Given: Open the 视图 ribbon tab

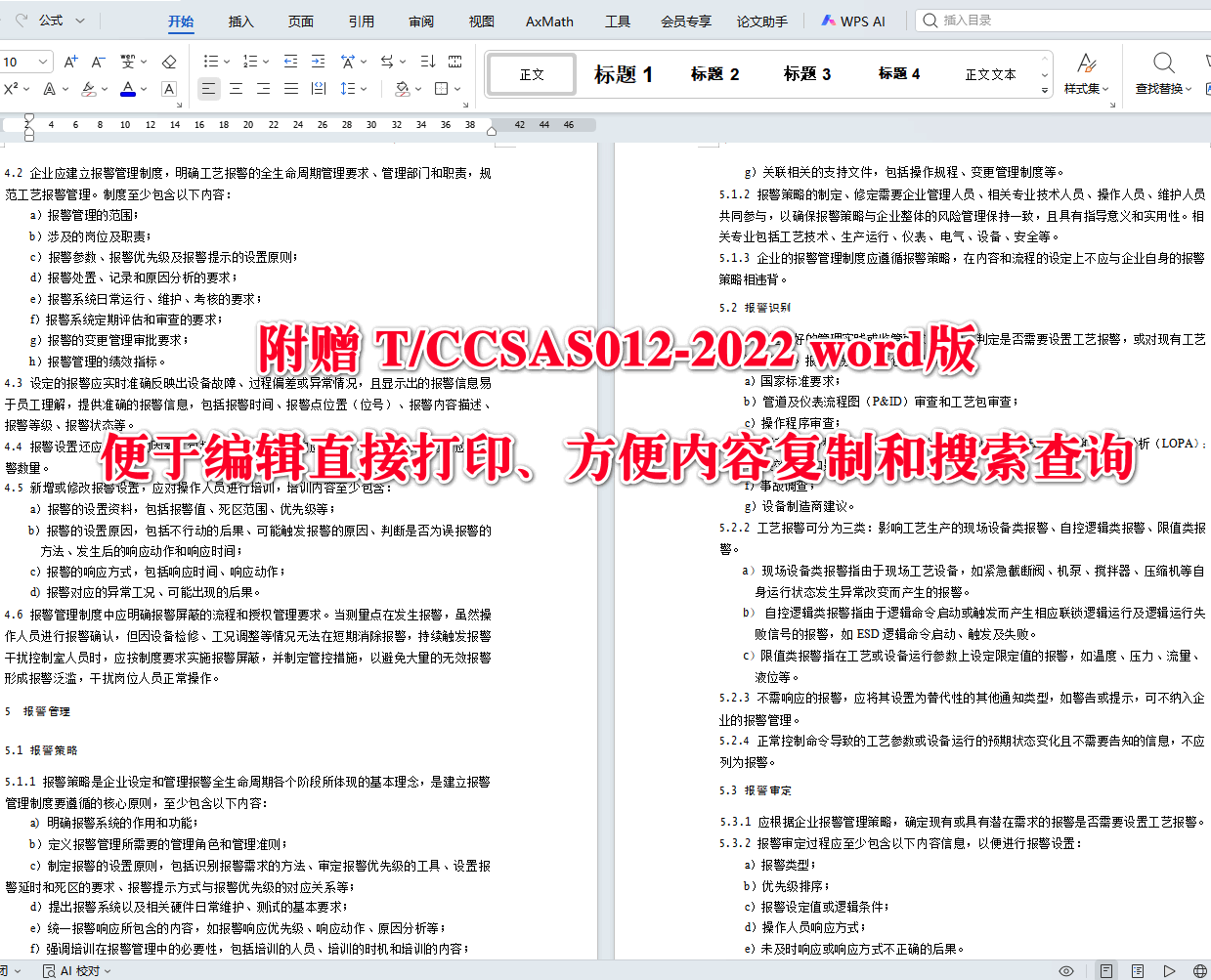Looking at the screenshot, I should (x=481, y=21).
